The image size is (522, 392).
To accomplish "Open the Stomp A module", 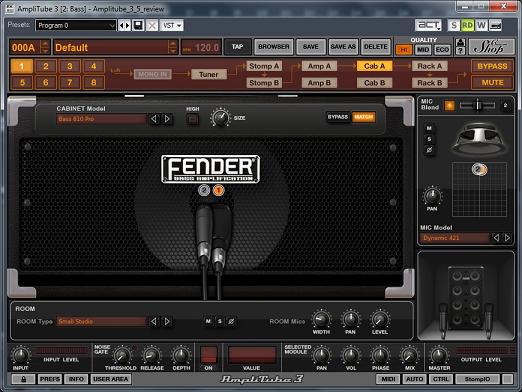I will tap(264, 66).
